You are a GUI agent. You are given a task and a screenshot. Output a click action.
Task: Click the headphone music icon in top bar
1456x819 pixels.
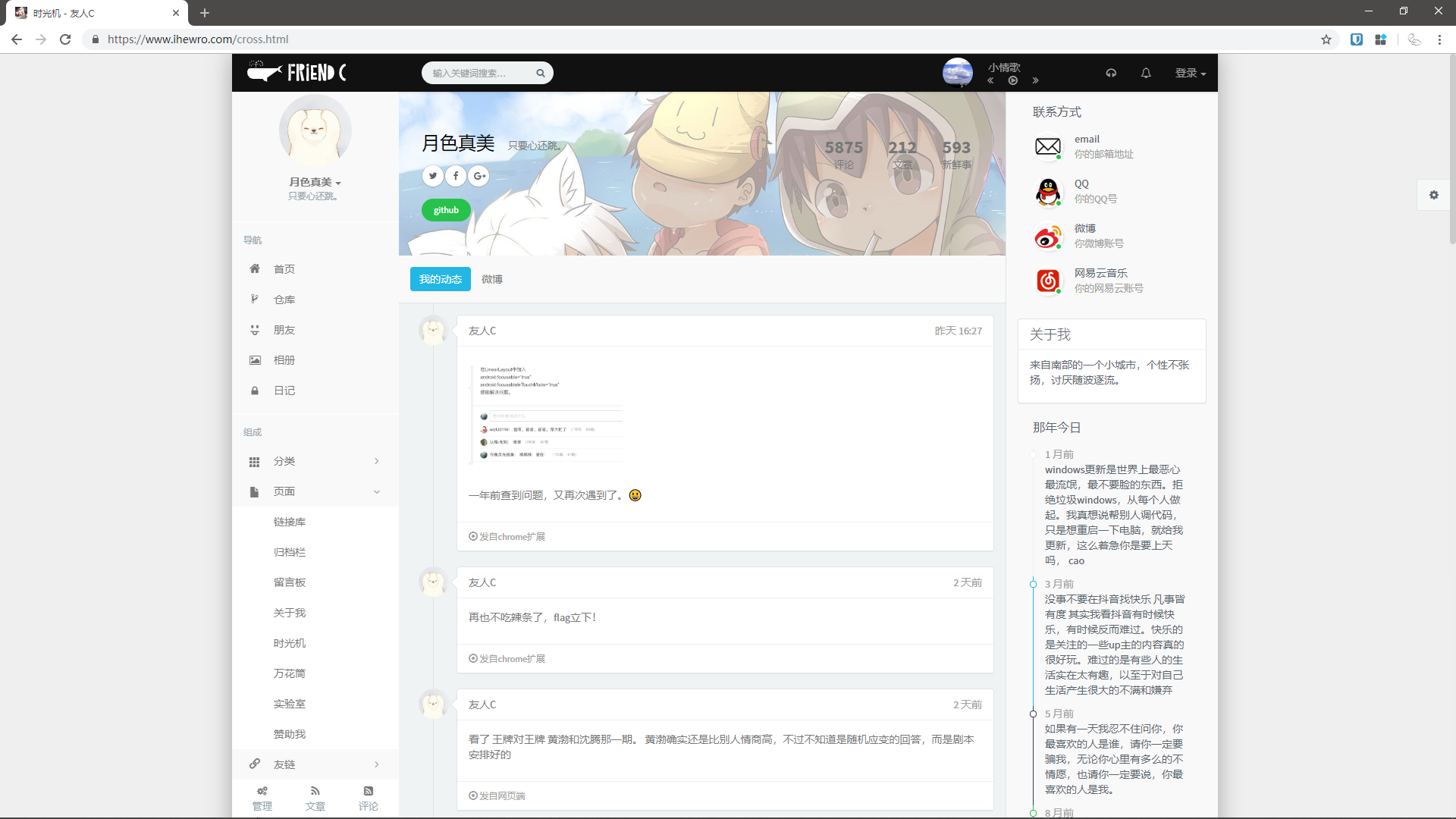(x=1110, y=73)
